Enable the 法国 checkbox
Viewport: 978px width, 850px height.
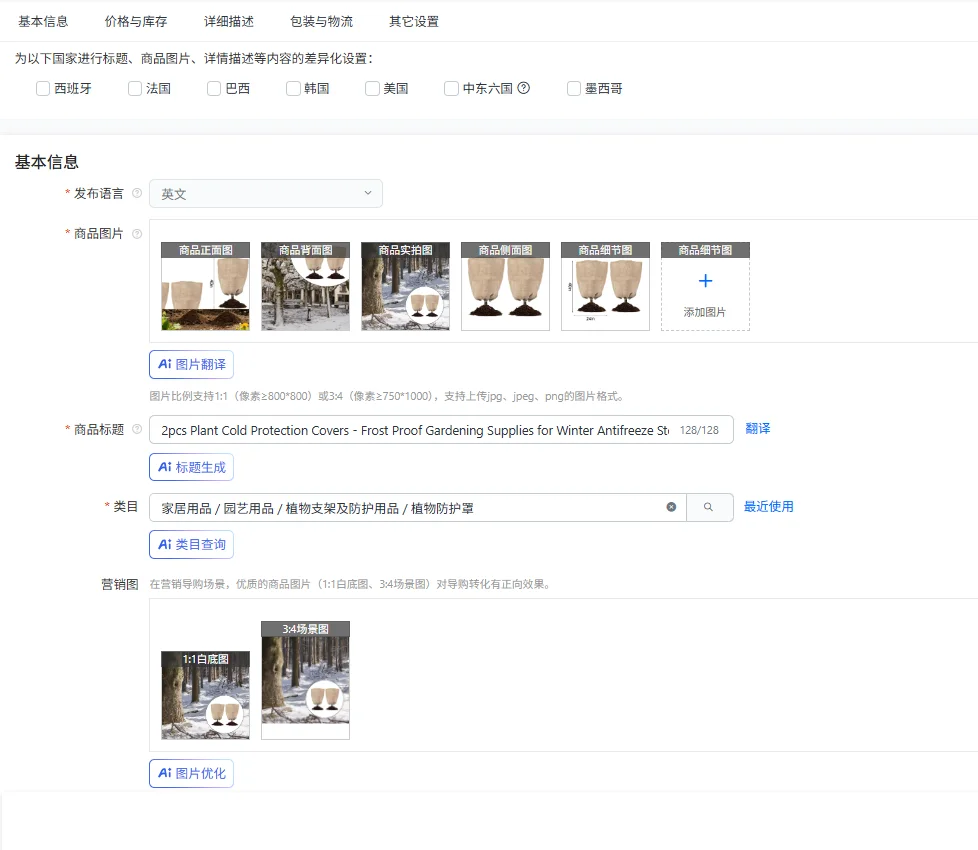pos(135,89)
